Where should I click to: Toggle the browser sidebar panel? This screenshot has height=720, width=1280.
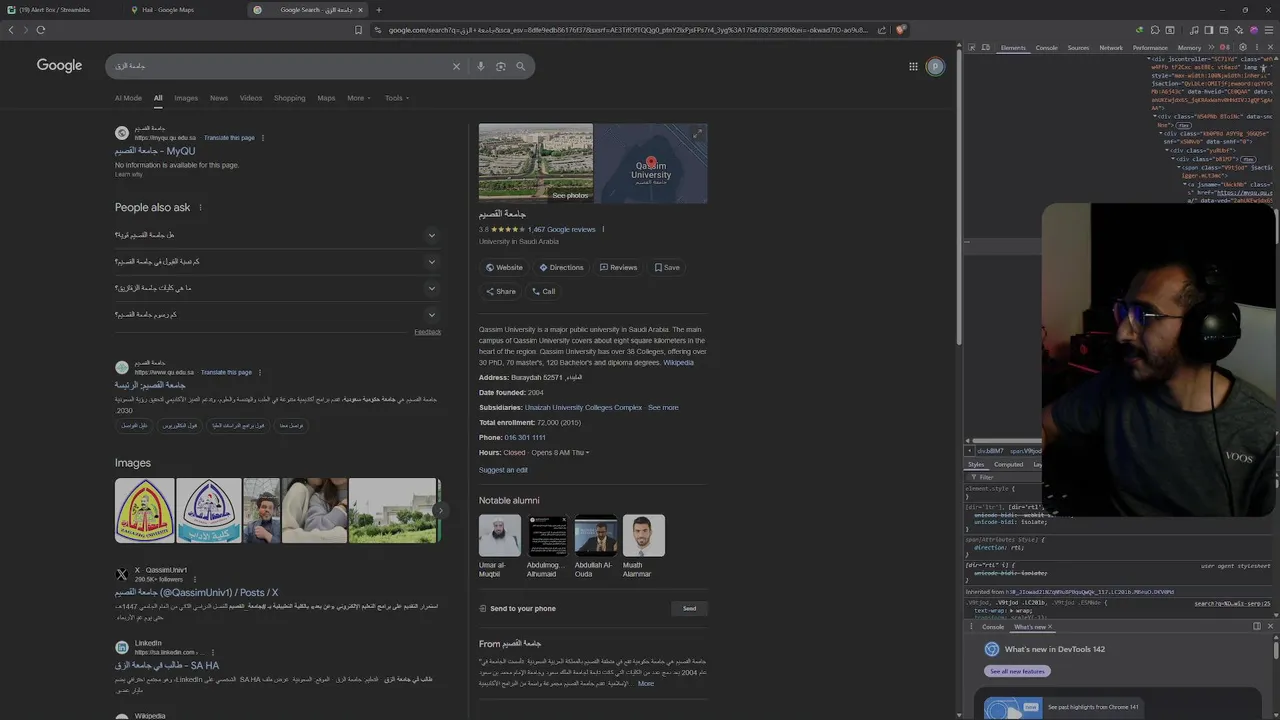1208,30
